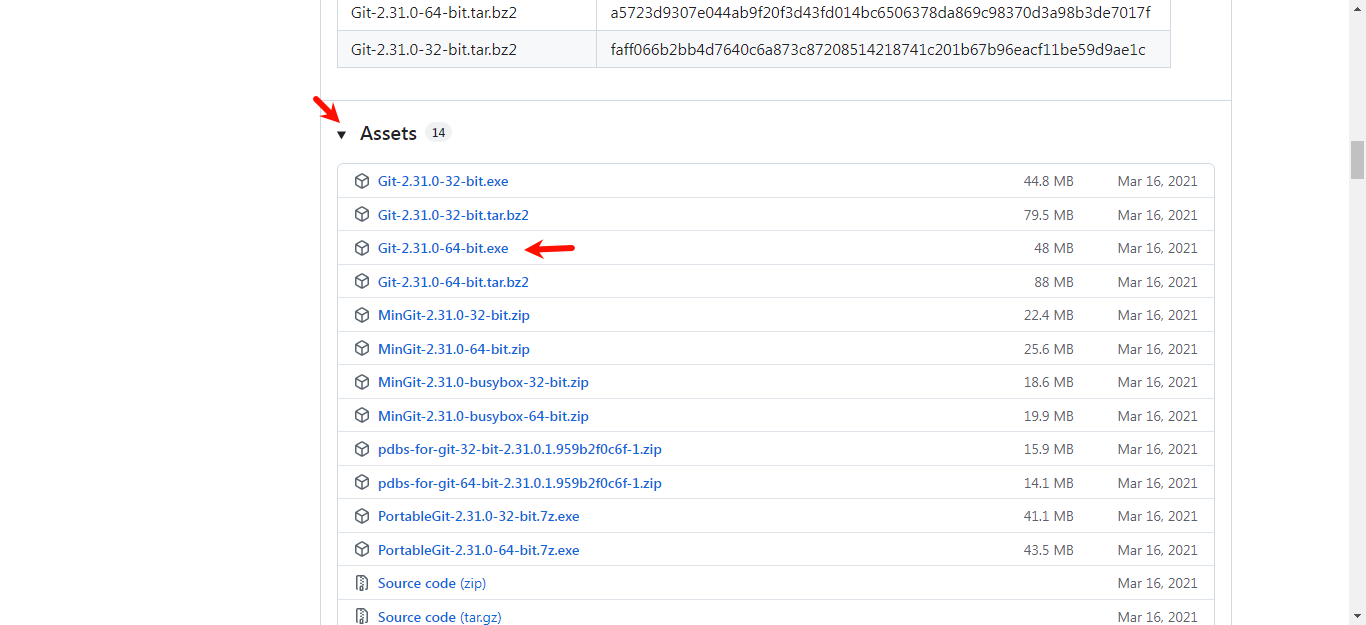Viewport: 1366px width, 625px height.
Task: Click the 79.5 MB size value
Action: pos(1048,215)
